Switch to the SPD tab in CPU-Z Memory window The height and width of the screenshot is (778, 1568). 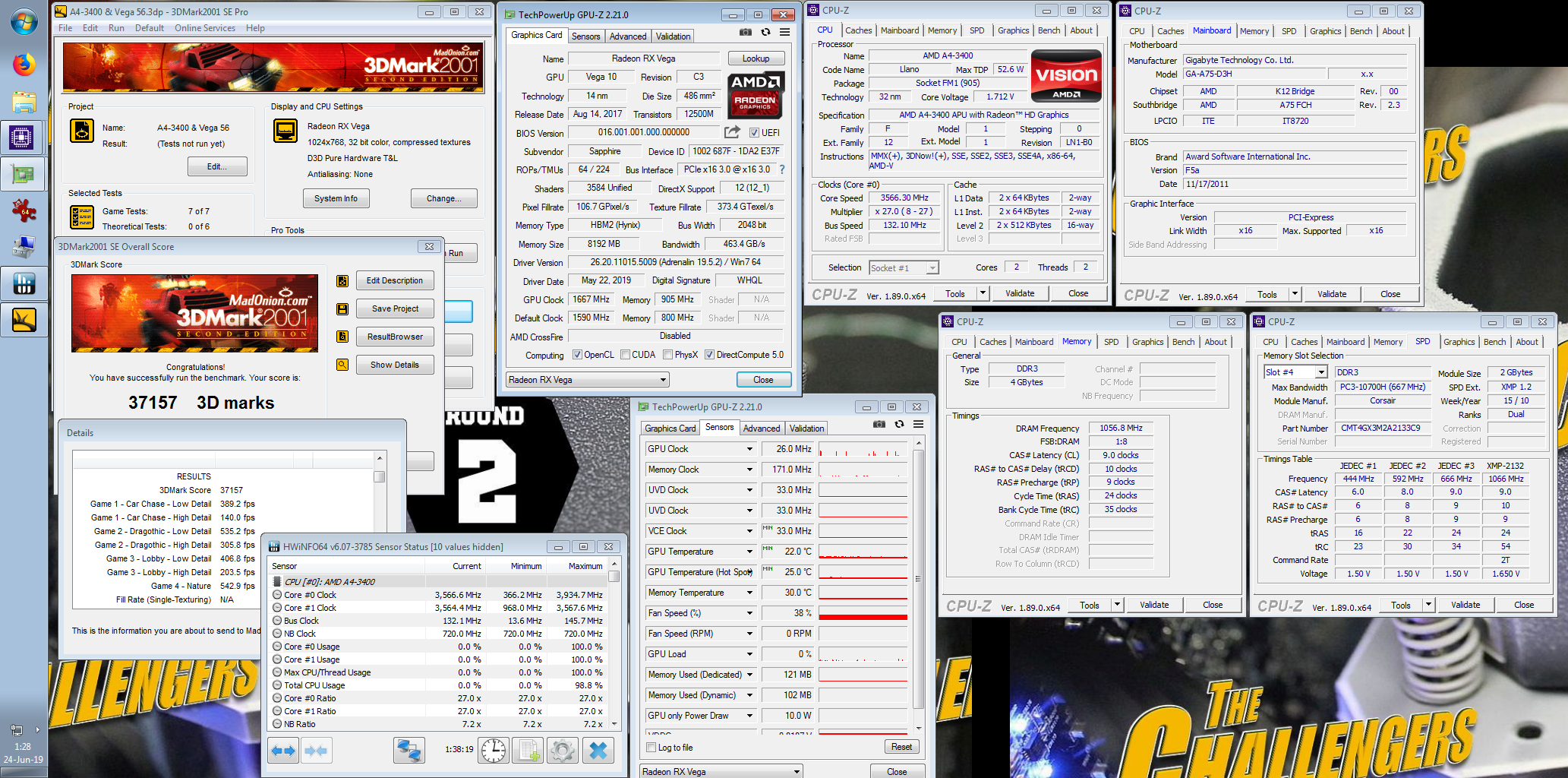tap(1111, 342)
